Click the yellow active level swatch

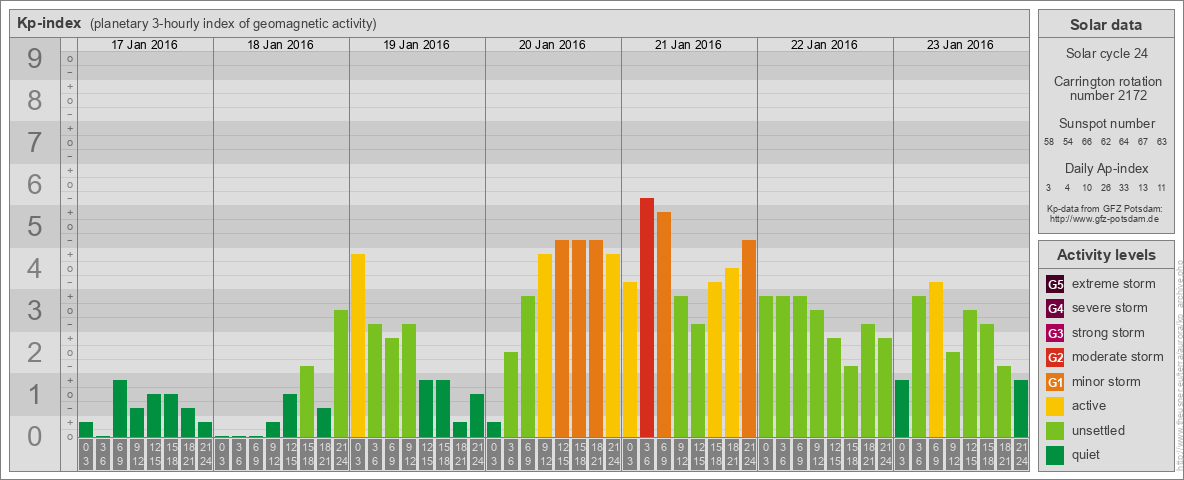pos(1055,406)
